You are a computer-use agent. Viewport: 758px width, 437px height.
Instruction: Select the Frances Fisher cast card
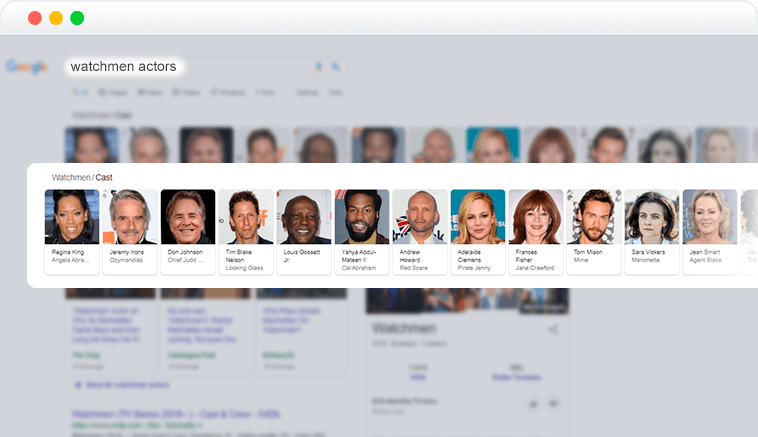[536, 232]
